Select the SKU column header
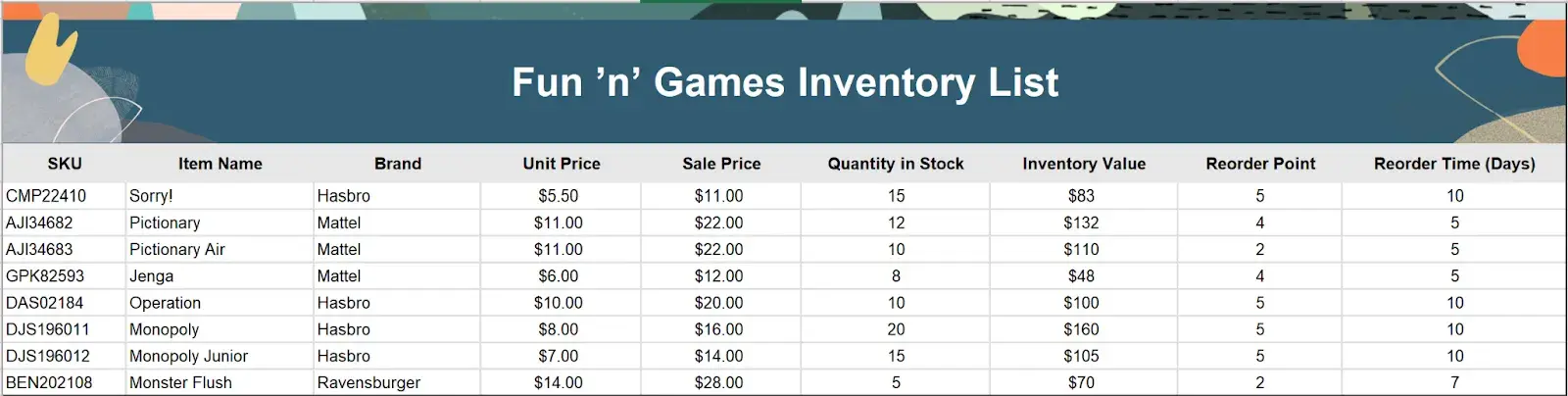The width and height of the screenshot is (1568, 396). 65,164
